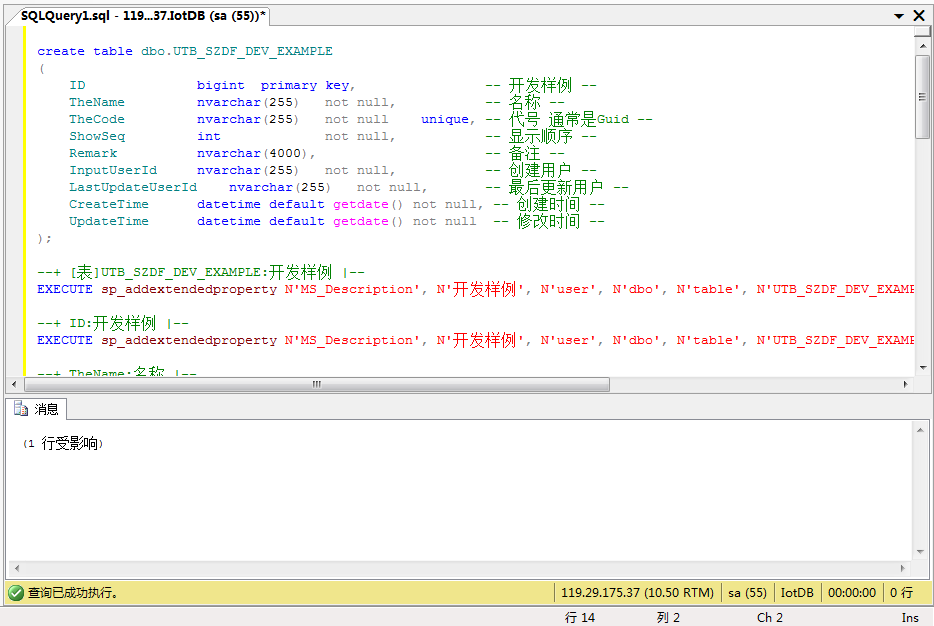Click the green success checkmark icon
Screen dimensions: 934x626
coord(16,593)
